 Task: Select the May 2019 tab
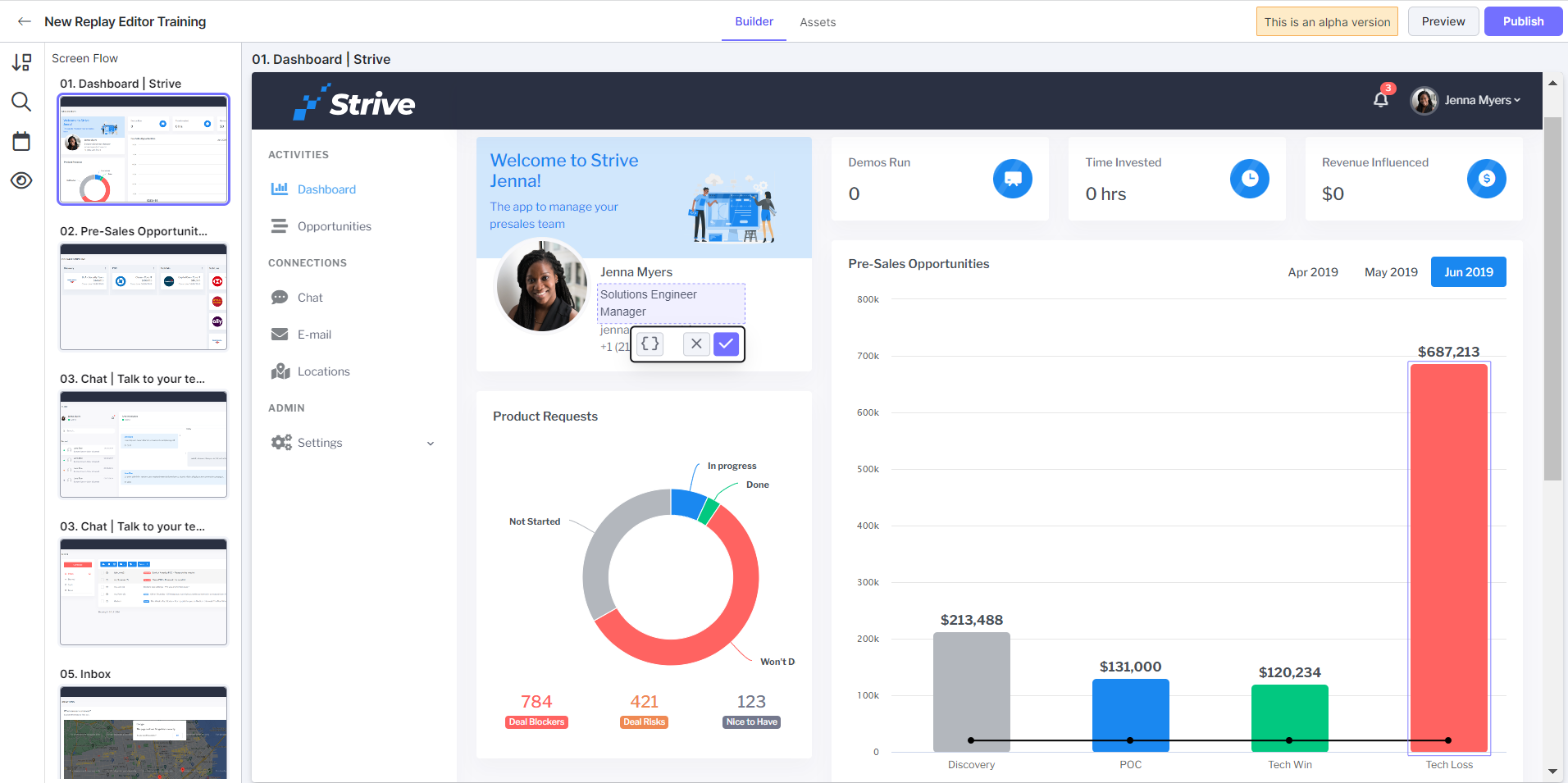click(1391, 272)
